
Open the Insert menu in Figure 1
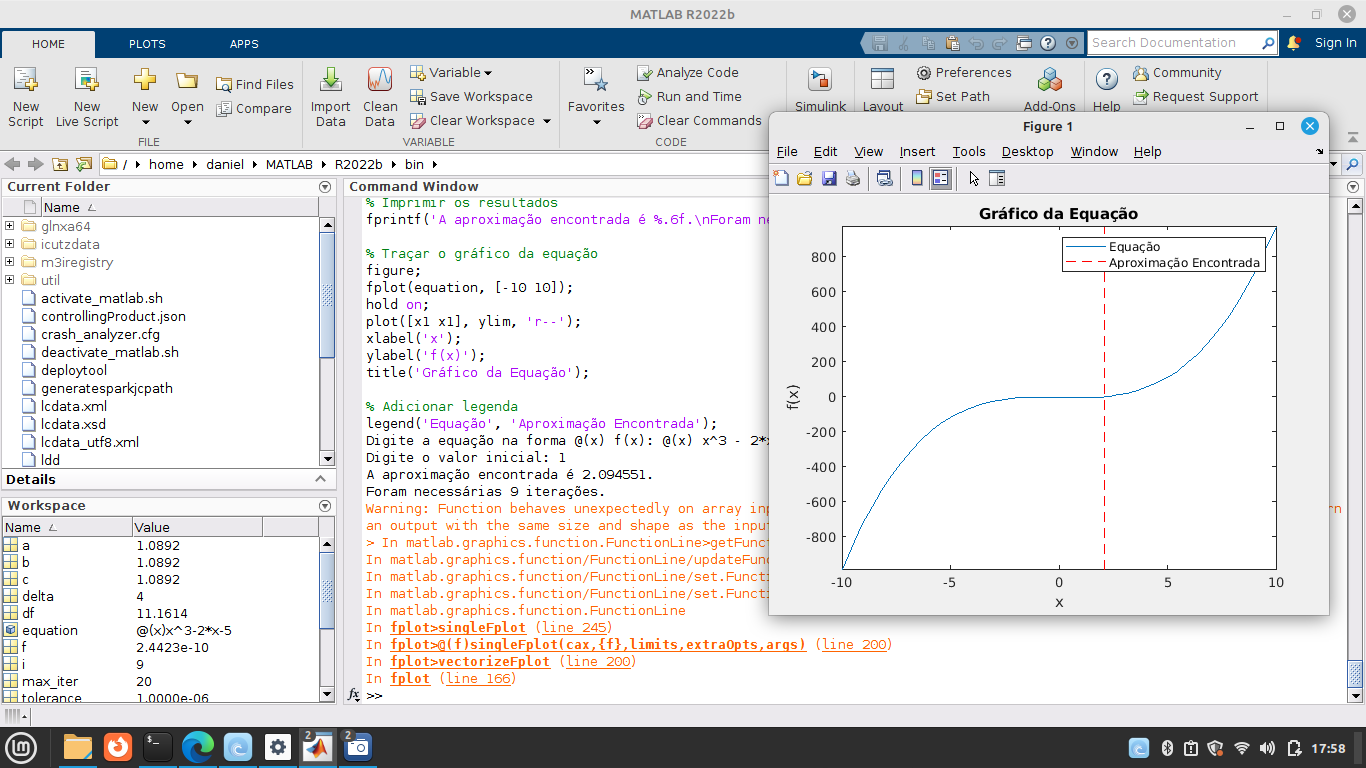(917, 151)
